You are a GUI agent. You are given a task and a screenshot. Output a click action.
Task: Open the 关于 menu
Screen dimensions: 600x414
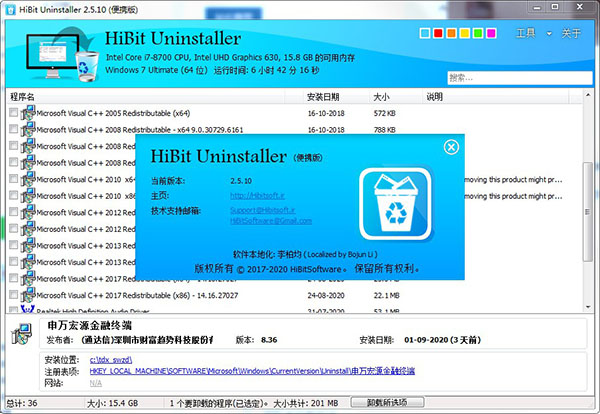[x=571, y=33]
